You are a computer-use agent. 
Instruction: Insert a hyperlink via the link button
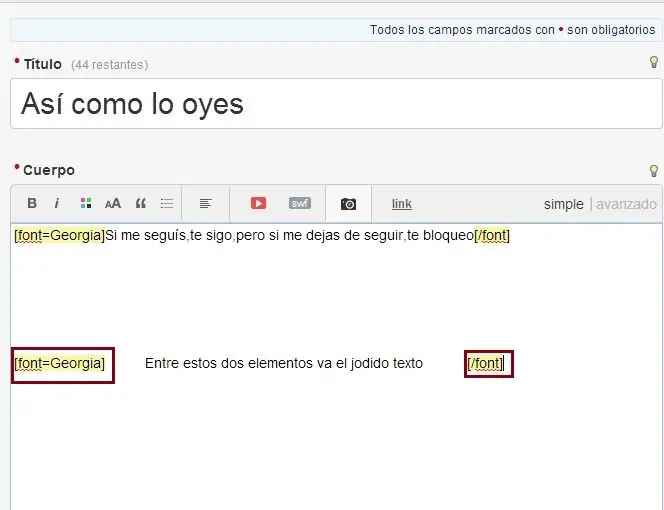402,204
